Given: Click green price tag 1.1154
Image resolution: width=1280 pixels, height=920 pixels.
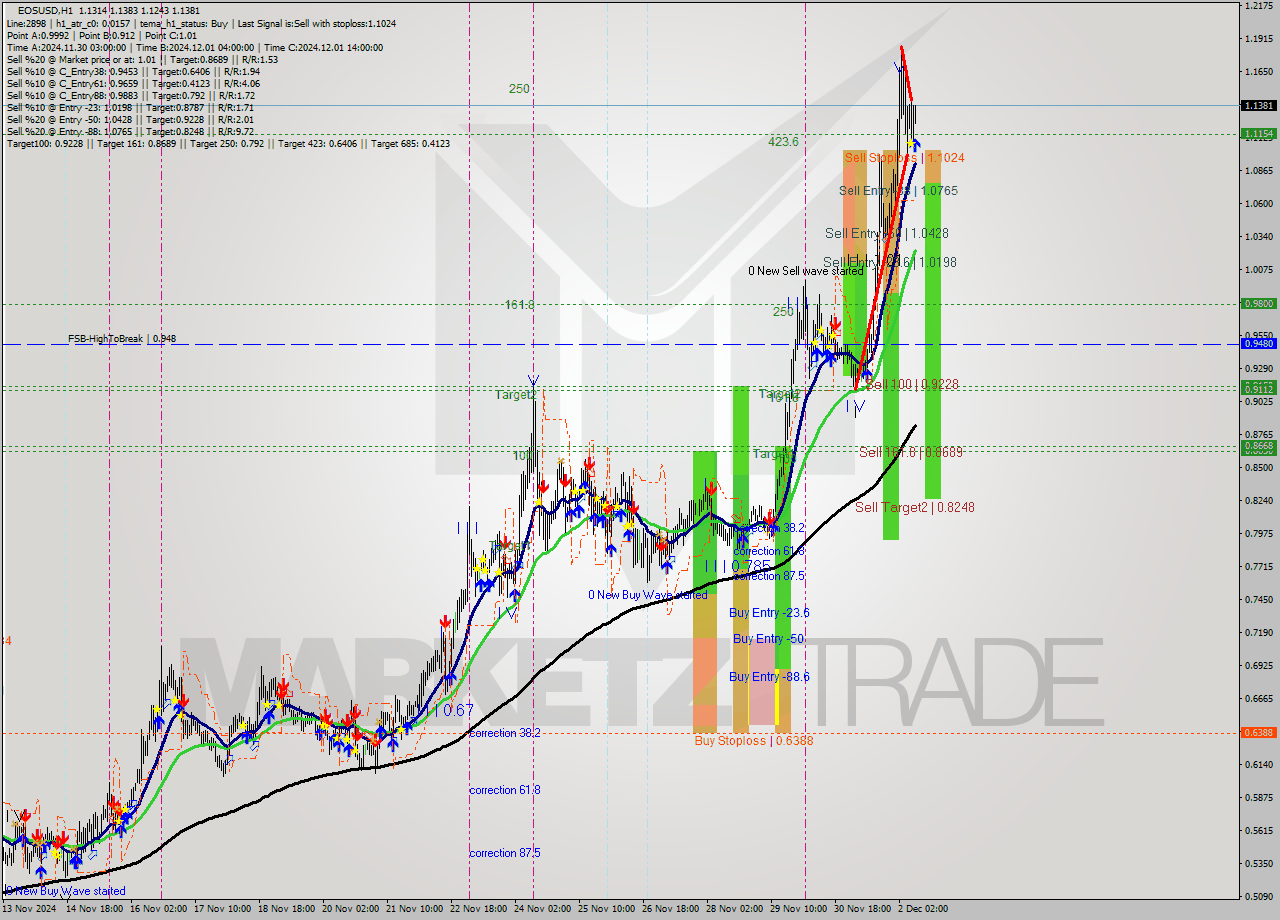Looking at the screenshot, I should click(1258, 133).
